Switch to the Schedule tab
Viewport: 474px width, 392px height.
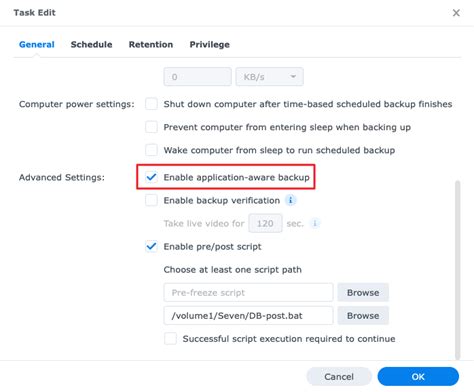pyautogui.click(x=91, y=45)
